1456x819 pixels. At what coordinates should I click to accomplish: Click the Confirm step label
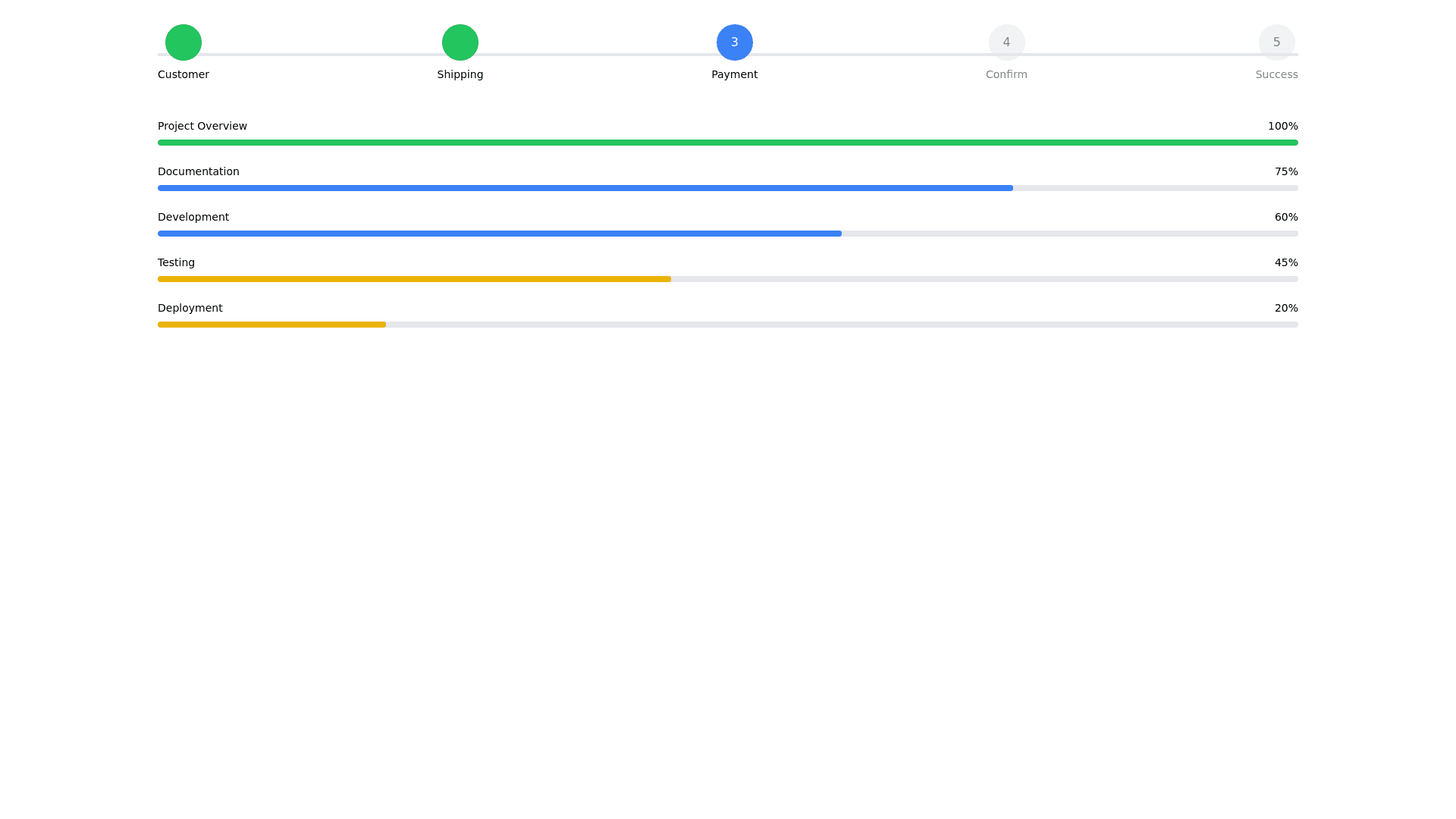point(1006,74)
